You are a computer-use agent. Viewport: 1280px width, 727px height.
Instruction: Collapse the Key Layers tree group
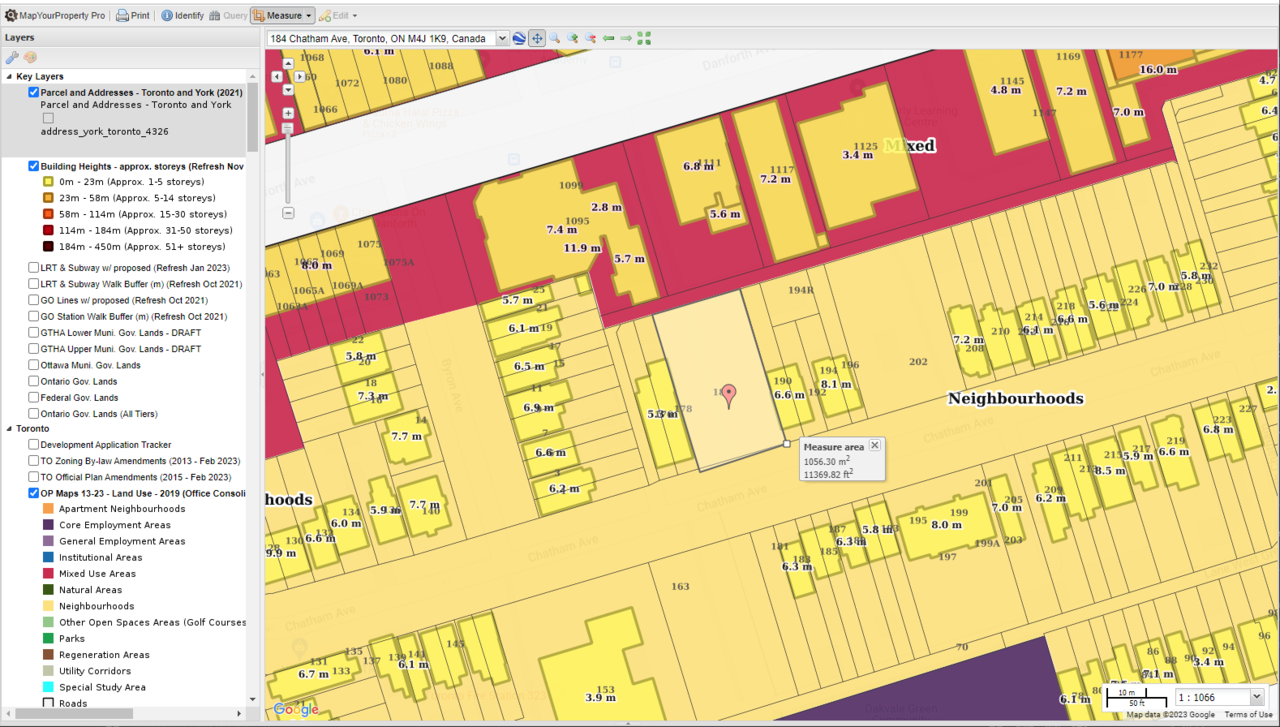pyautogui.click(x=9, y=76)
